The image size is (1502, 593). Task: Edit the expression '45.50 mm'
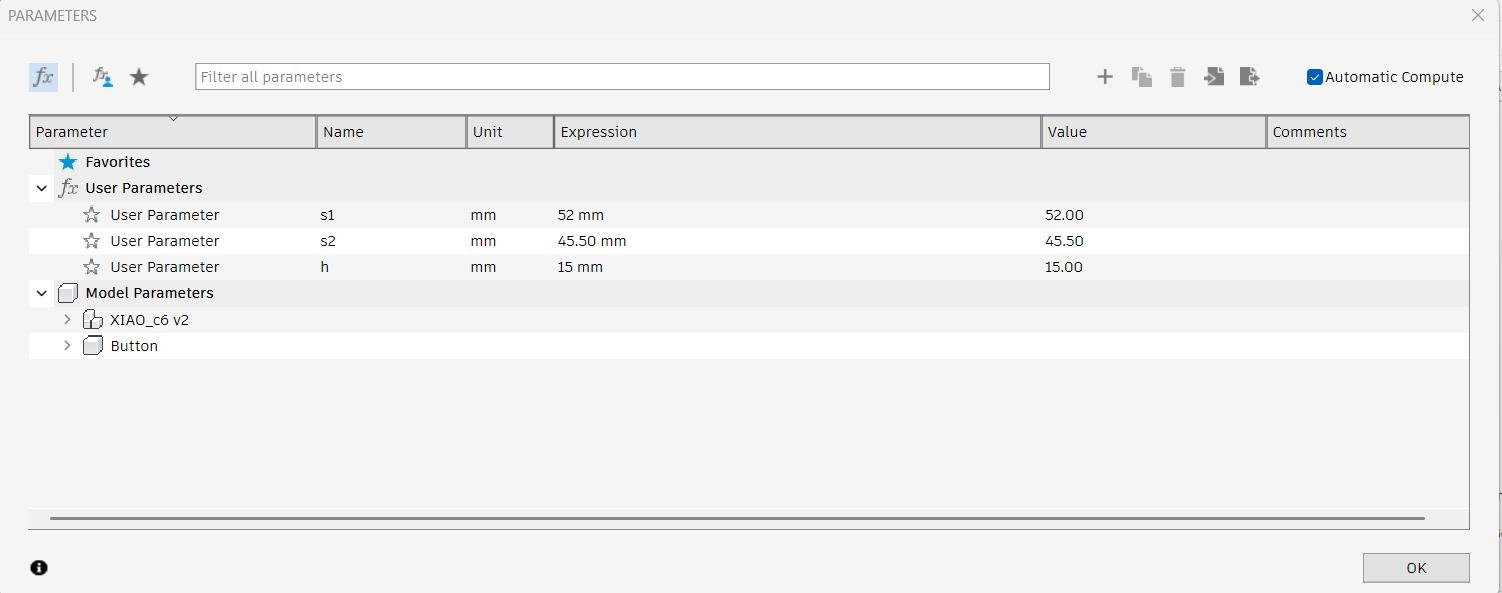592,241
